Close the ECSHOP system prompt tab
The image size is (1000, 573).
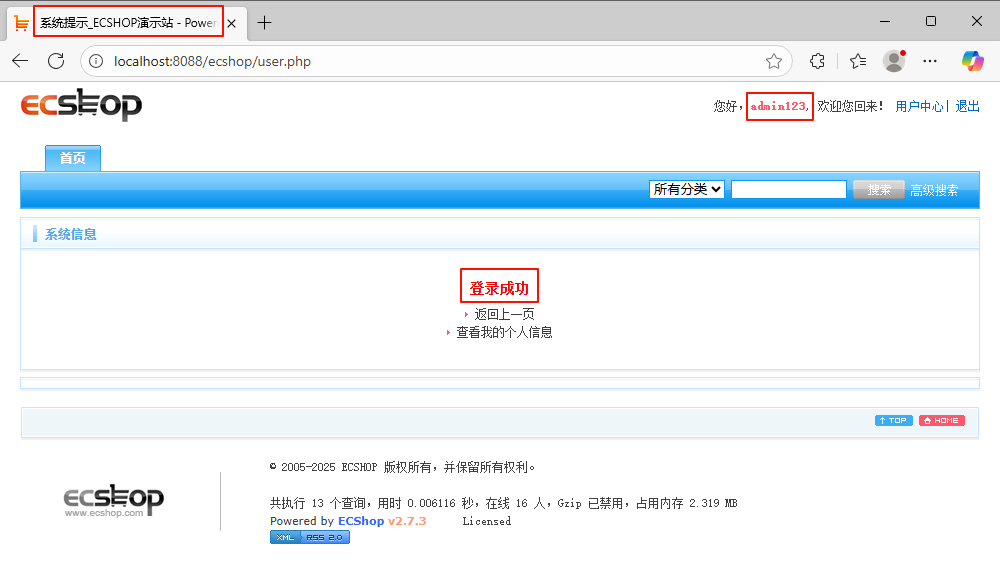(232, 24)
